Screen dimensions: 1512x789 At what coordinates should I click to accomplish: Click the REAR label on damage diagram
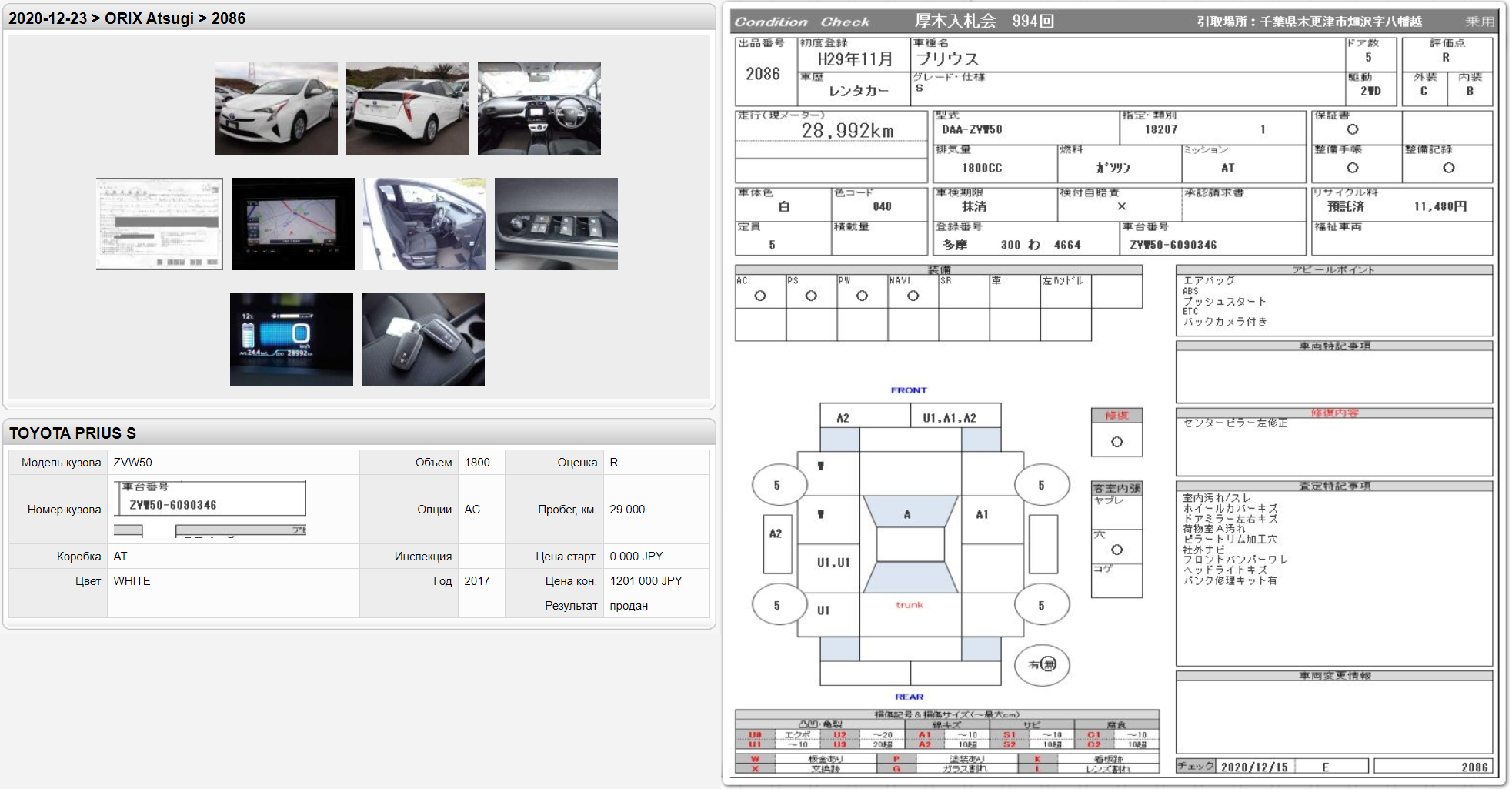(909, 697)
